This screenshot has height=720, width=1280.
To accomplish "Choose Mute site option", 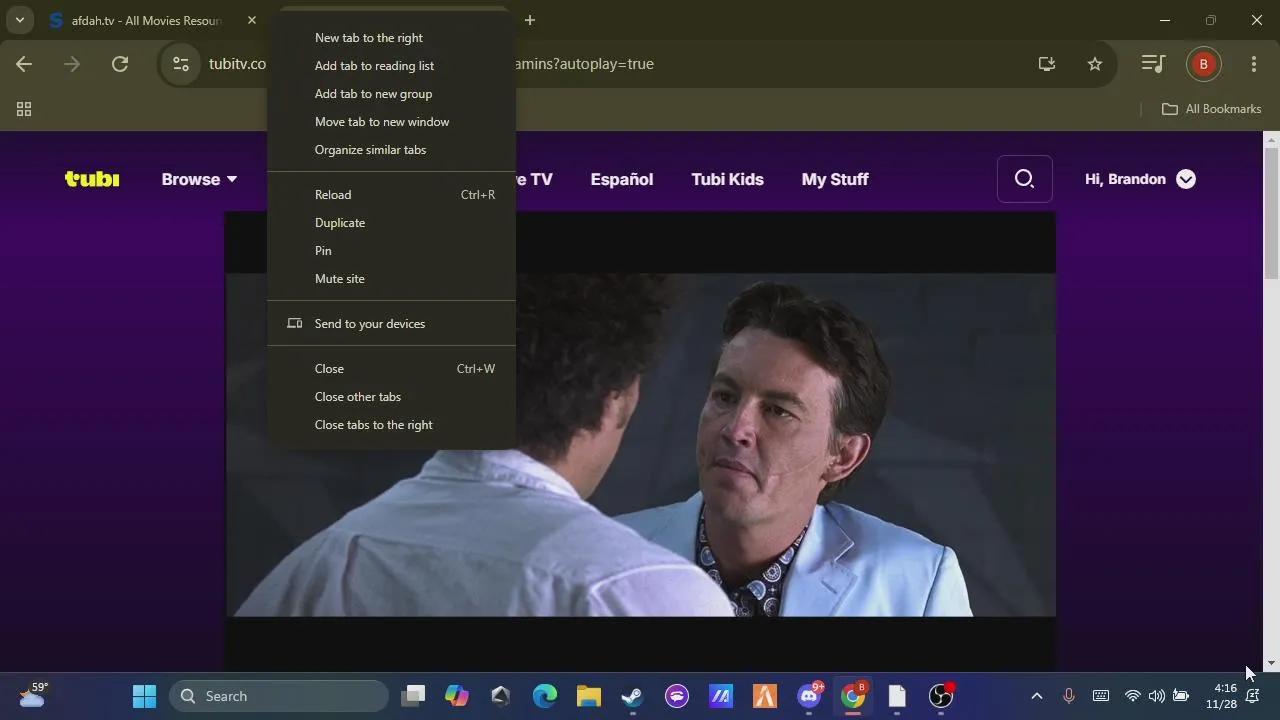I will tap(391, 279).
